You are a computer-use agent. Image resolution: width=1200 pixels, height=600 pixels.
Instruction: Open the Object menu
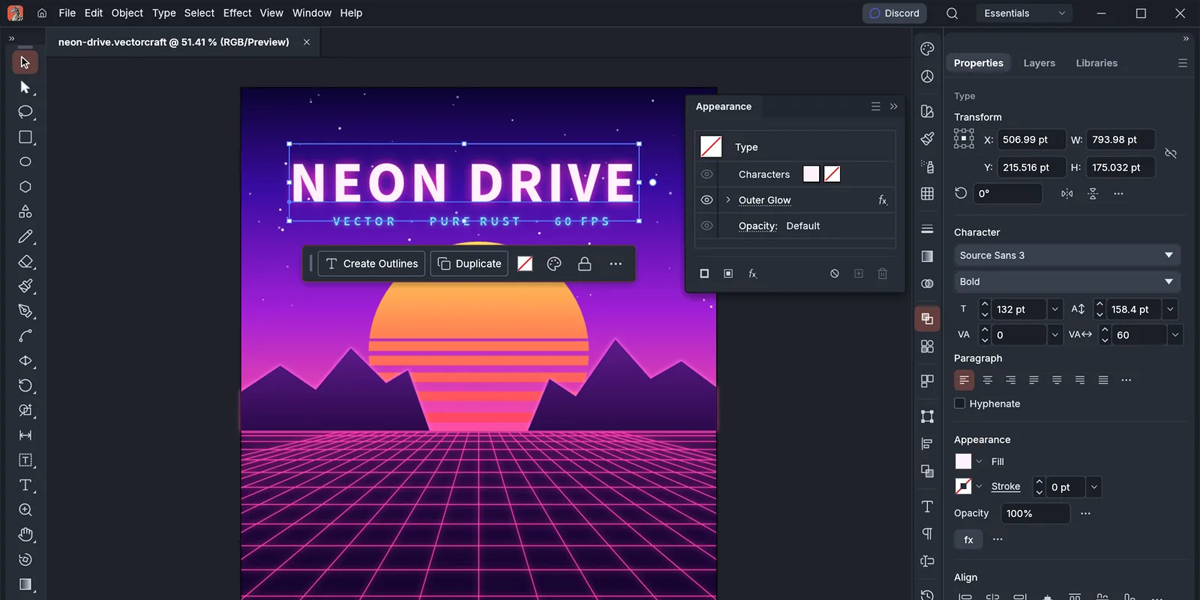point(127,13)
